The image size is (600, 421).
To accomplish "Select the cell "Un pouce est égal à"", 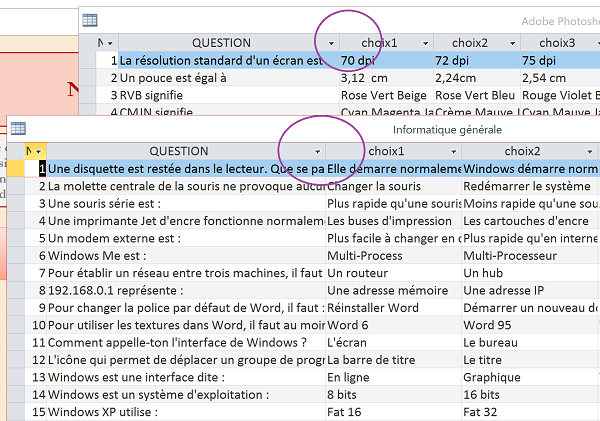I will coord(229,78).
